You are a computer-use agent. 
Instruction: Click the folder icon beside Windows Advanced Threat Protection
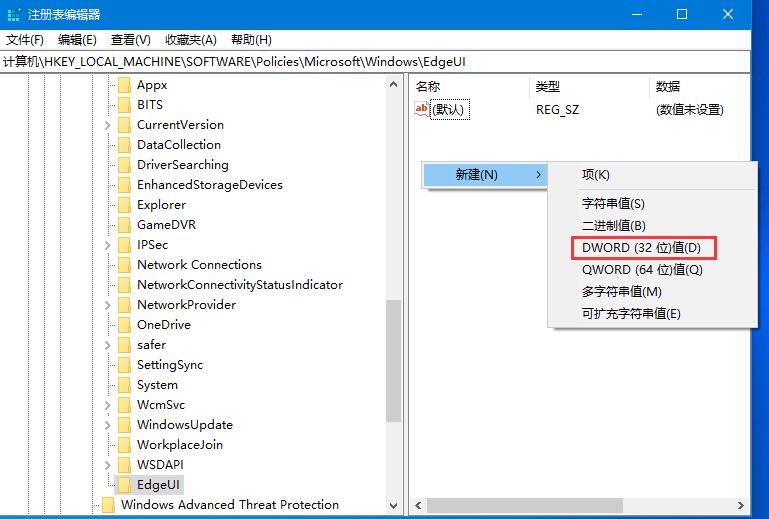pos(108,505)
